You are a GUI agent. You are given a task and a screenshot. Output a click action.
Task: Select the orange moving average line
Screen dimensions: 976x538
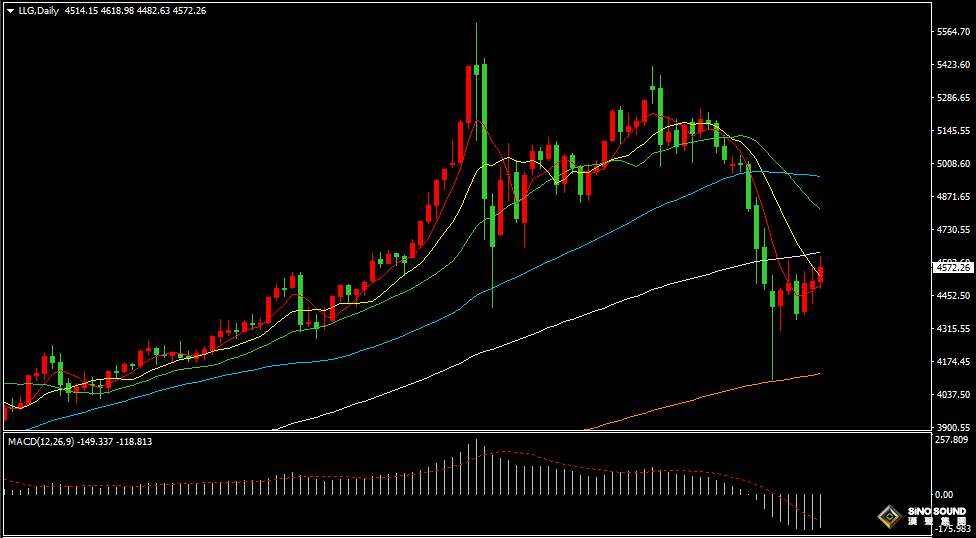tap(700, 395)
